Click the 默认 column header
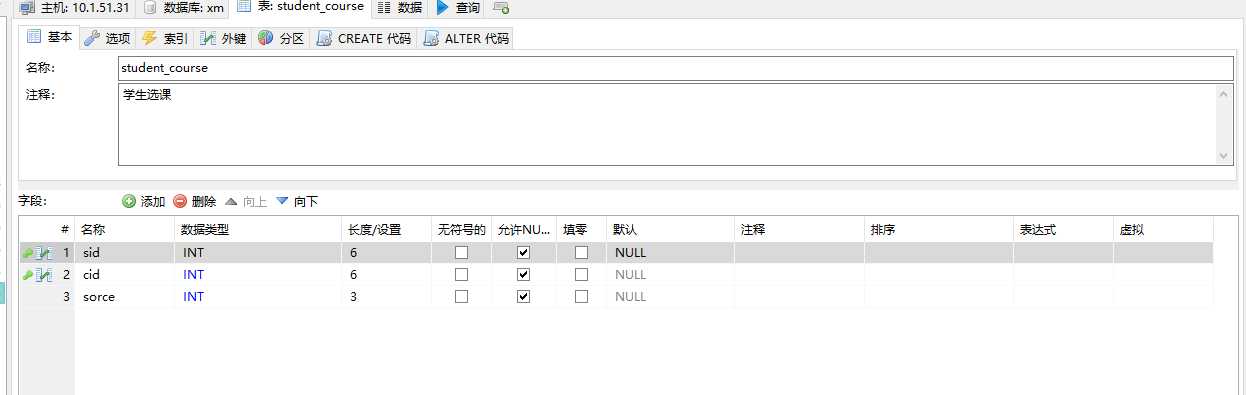The image size is (1246, 395). point(670,230)
